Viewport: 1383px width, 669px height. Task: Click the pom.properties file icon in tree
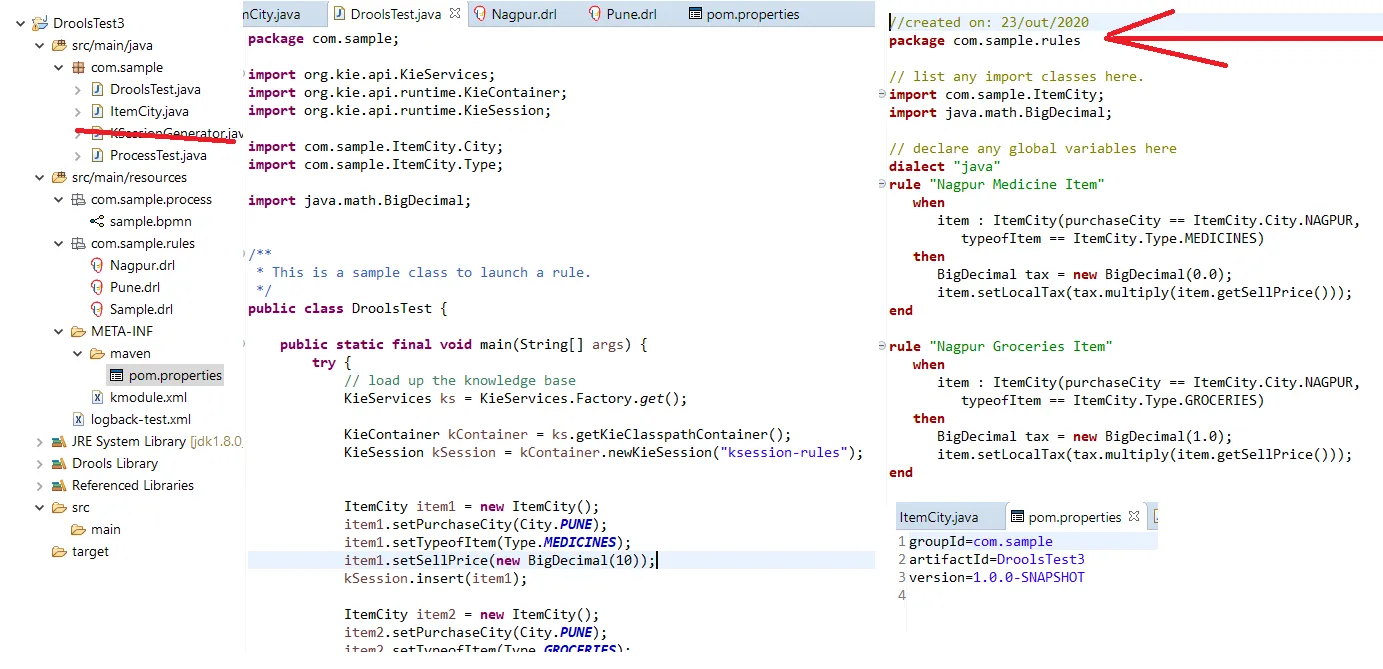pos(116,375)
